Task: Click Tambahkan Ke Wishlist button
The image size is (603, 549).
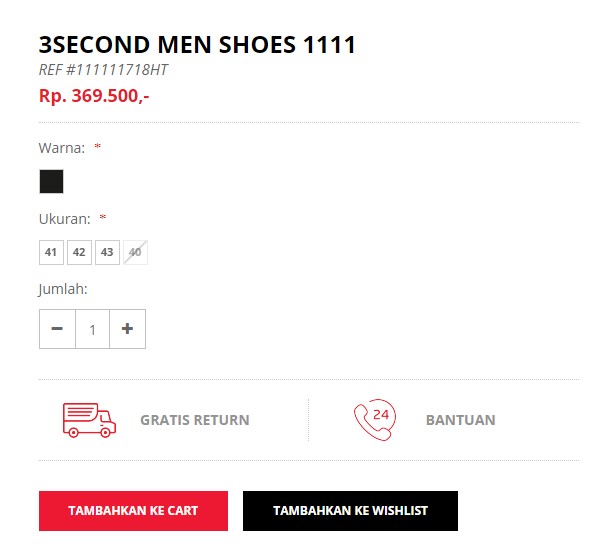Action: pos(350,511)
